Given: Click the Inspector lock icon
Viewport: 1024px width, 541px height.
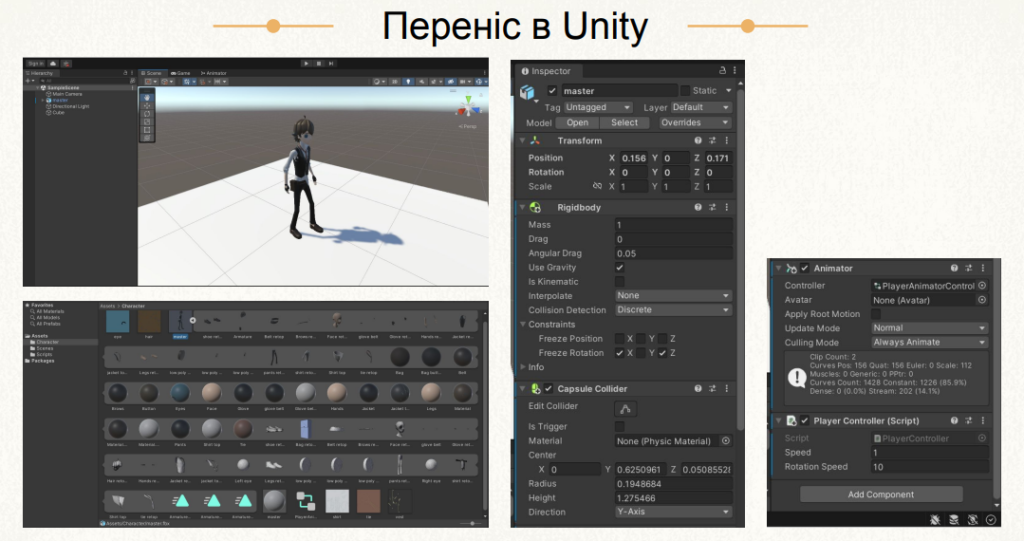Looking at the screenshot, I should click(722, 71).
